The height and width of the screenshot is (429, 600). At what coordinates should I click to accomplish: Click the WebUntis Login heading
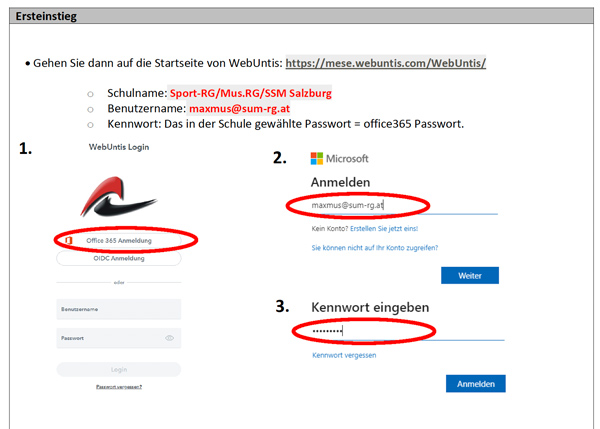click(119, 147)
